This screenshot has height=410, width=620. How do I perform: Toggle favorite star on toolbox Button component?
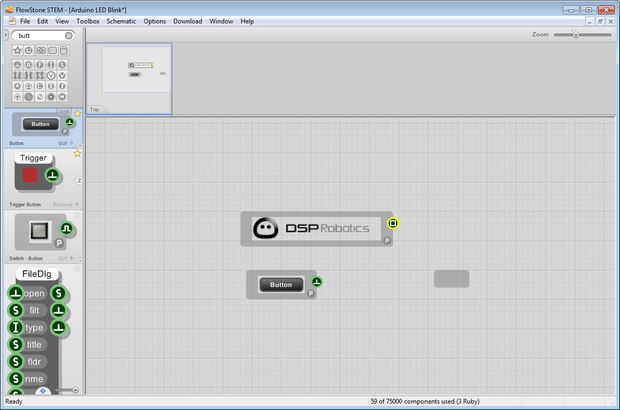[78, 114]
